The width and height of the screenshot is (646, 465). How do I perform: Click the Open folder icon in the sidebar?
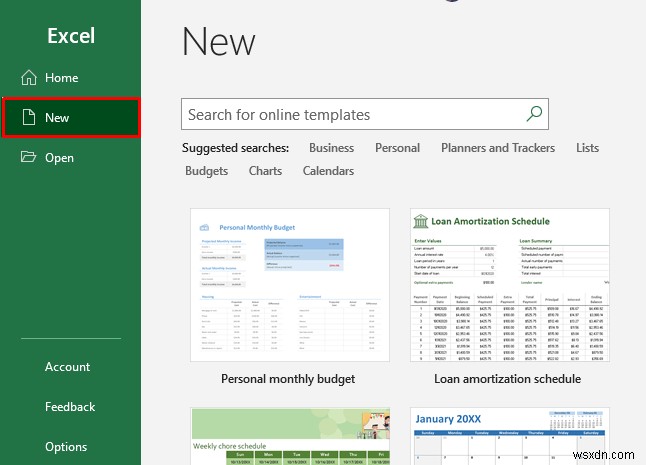28,157
